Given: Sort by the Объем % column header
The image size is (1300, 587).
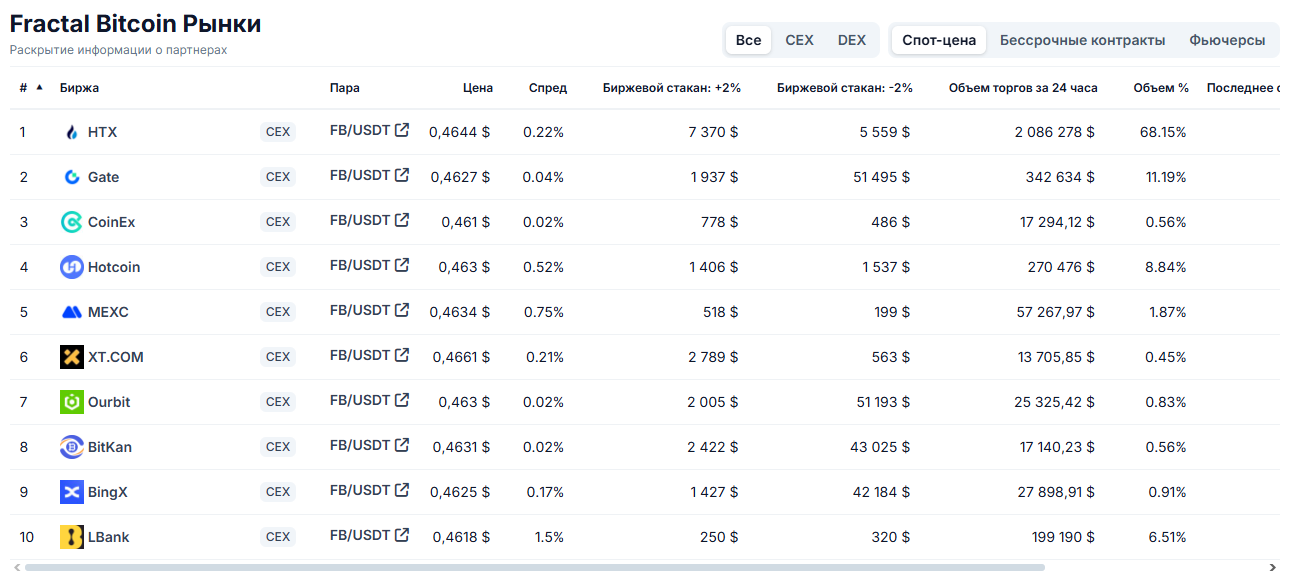Looking at the screenshot, I should point(1161,88).
